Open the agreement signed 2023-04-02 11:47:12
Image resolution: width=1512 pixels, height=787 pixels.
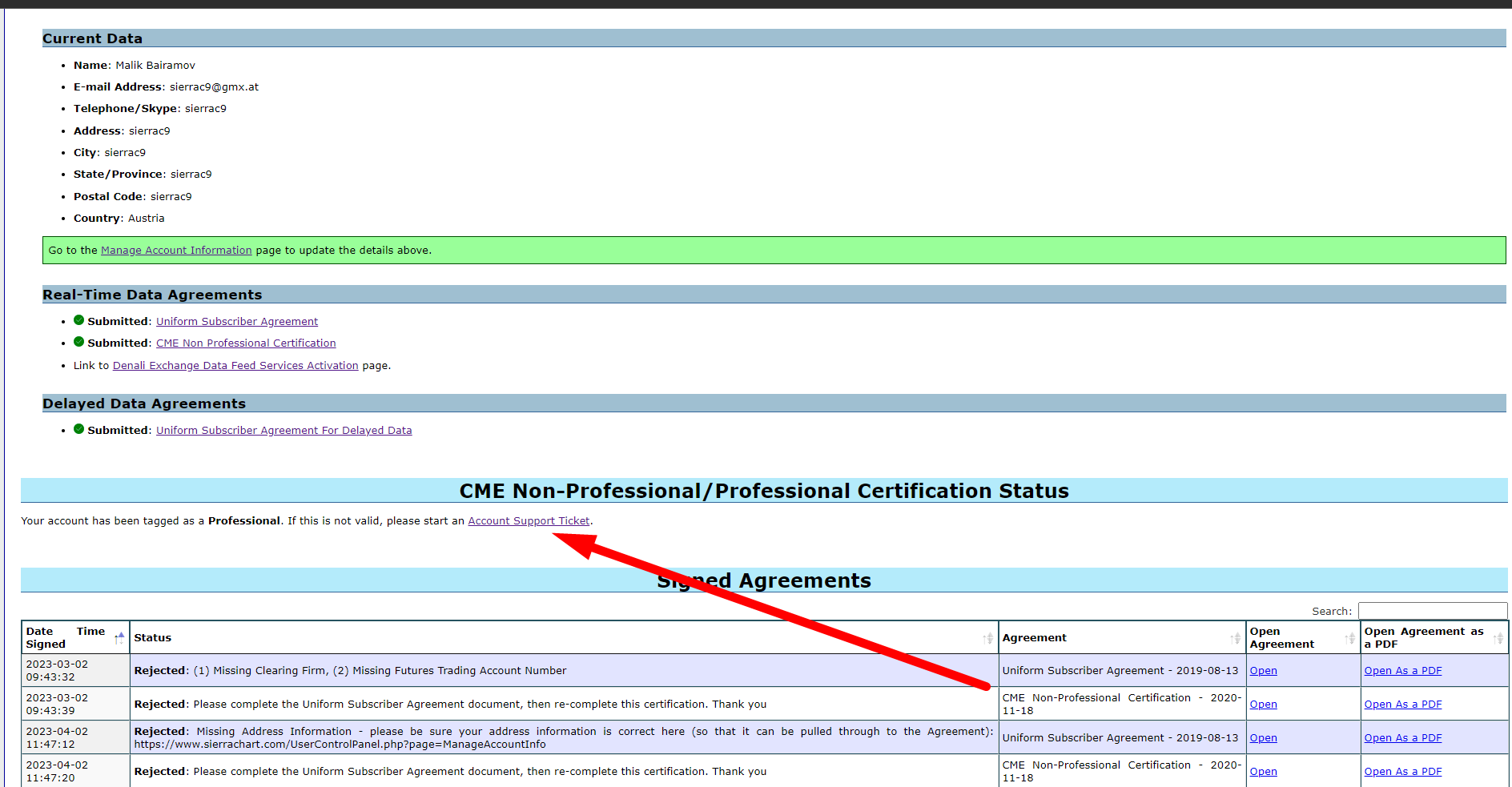(1263, 738)
